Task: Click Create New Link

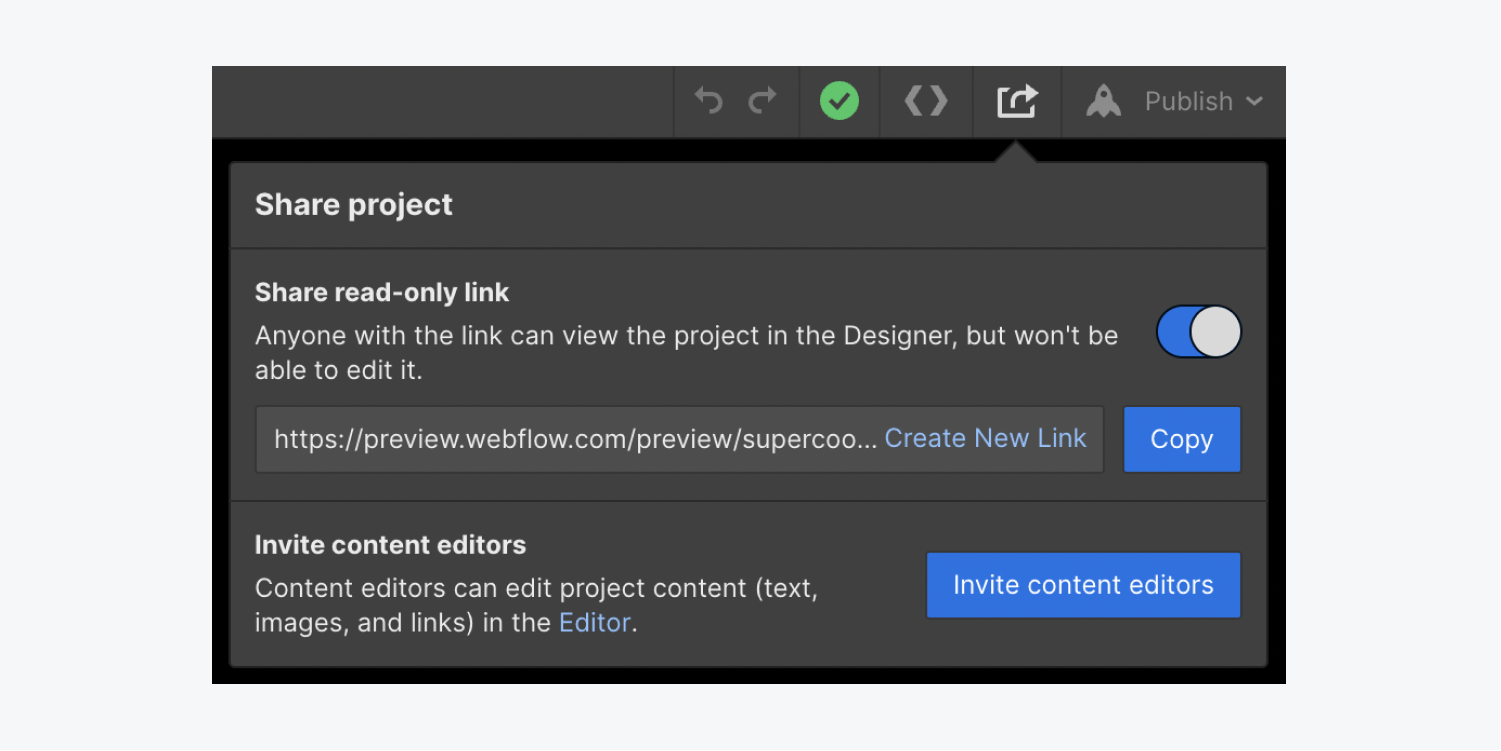Action: point(985,438)
